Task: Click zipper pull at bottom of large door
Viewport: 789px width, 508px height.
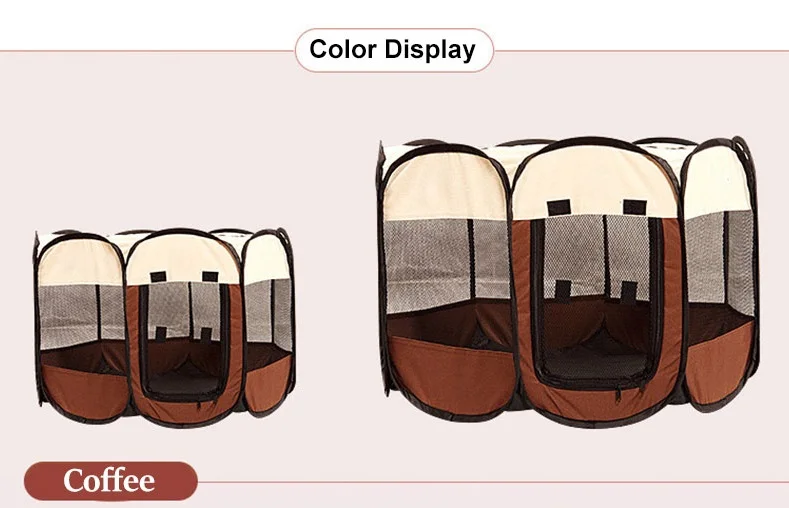Action: pyautogui.click(x=617, y=395)
